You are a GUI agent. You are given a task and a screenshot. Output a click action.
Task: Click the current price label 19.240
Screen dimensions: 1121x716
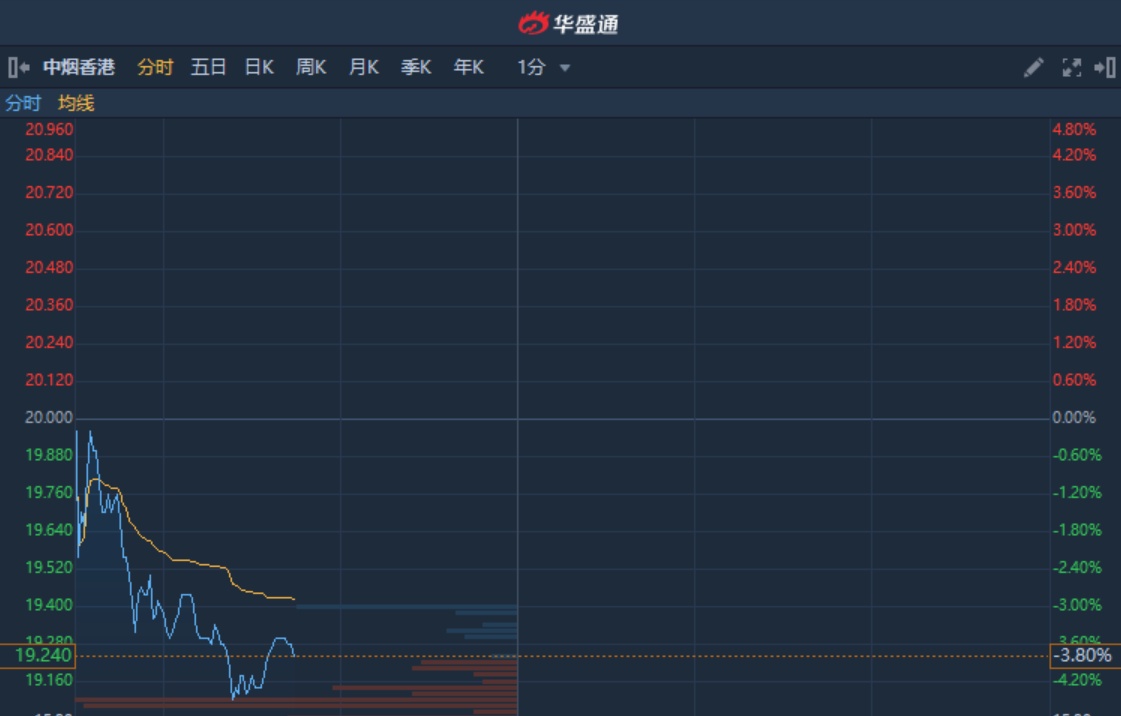tap(37, 655)
